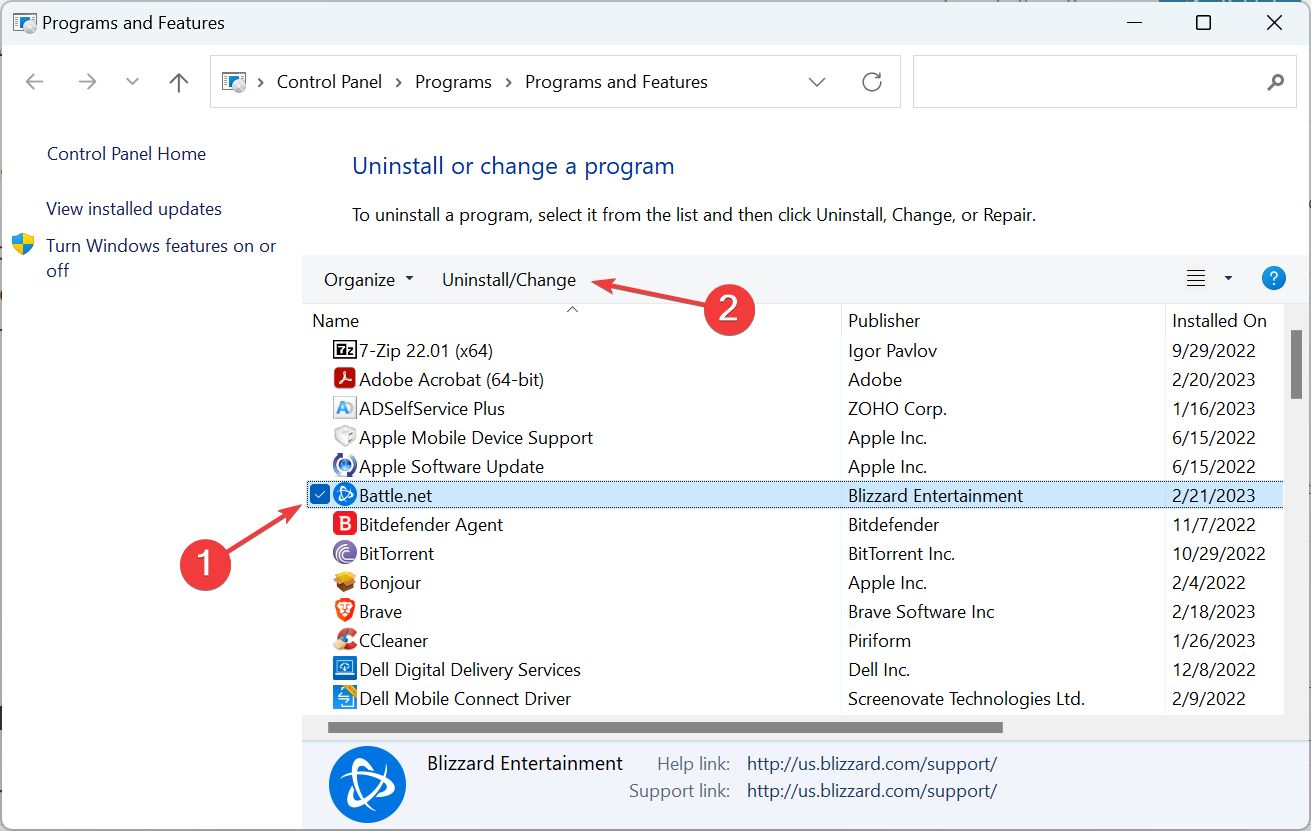Screen dimensions: 1311x831
Task: Expand chevron after Control Panel breadcrumb
Action: 399,82
